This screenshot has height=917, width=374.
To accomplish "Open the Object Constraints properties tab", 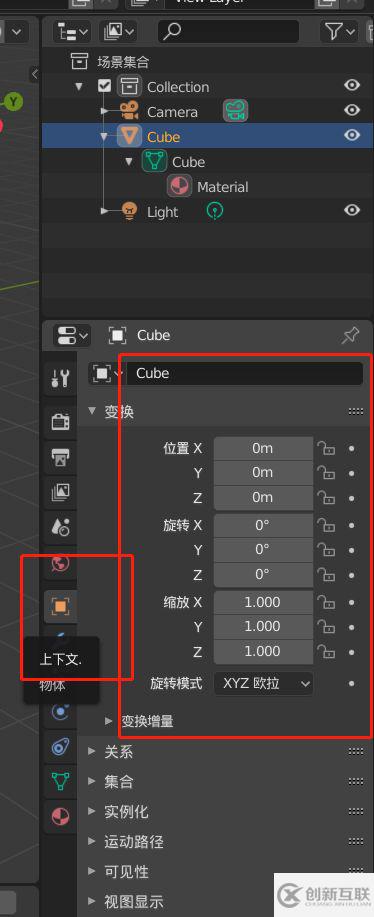I will click(x=61, y=747).
